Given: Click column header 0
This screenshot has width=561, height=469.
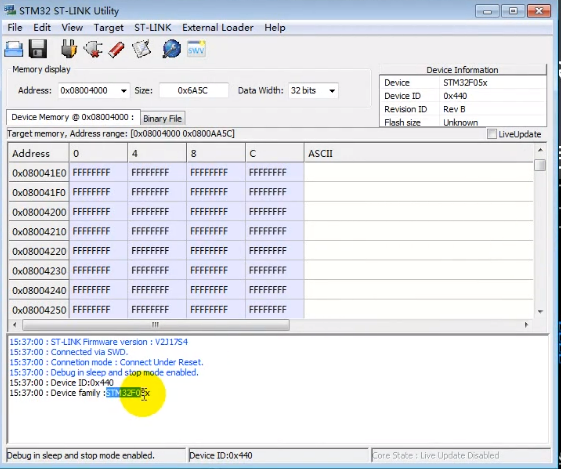Looking at the screenshot, I should pos(98,153).
